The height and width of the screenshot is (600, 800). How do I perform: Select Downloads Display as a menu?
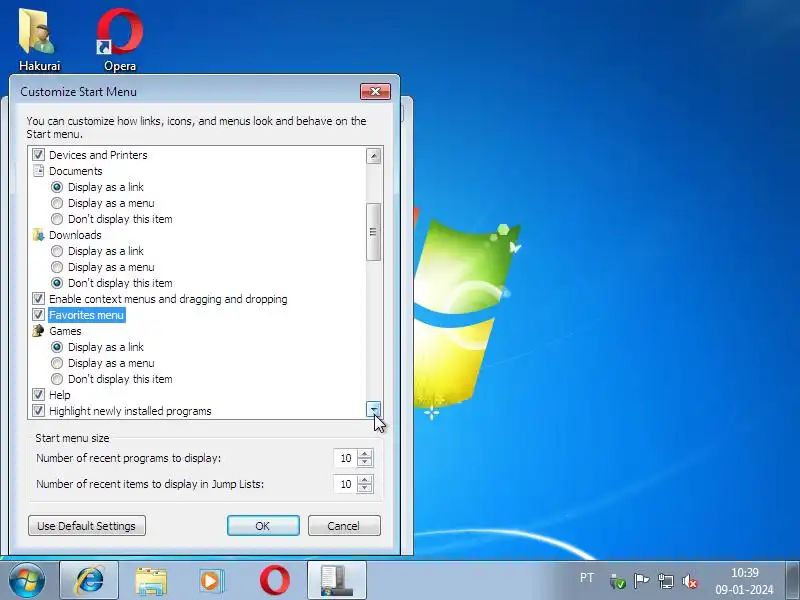[x=57, y=267]
